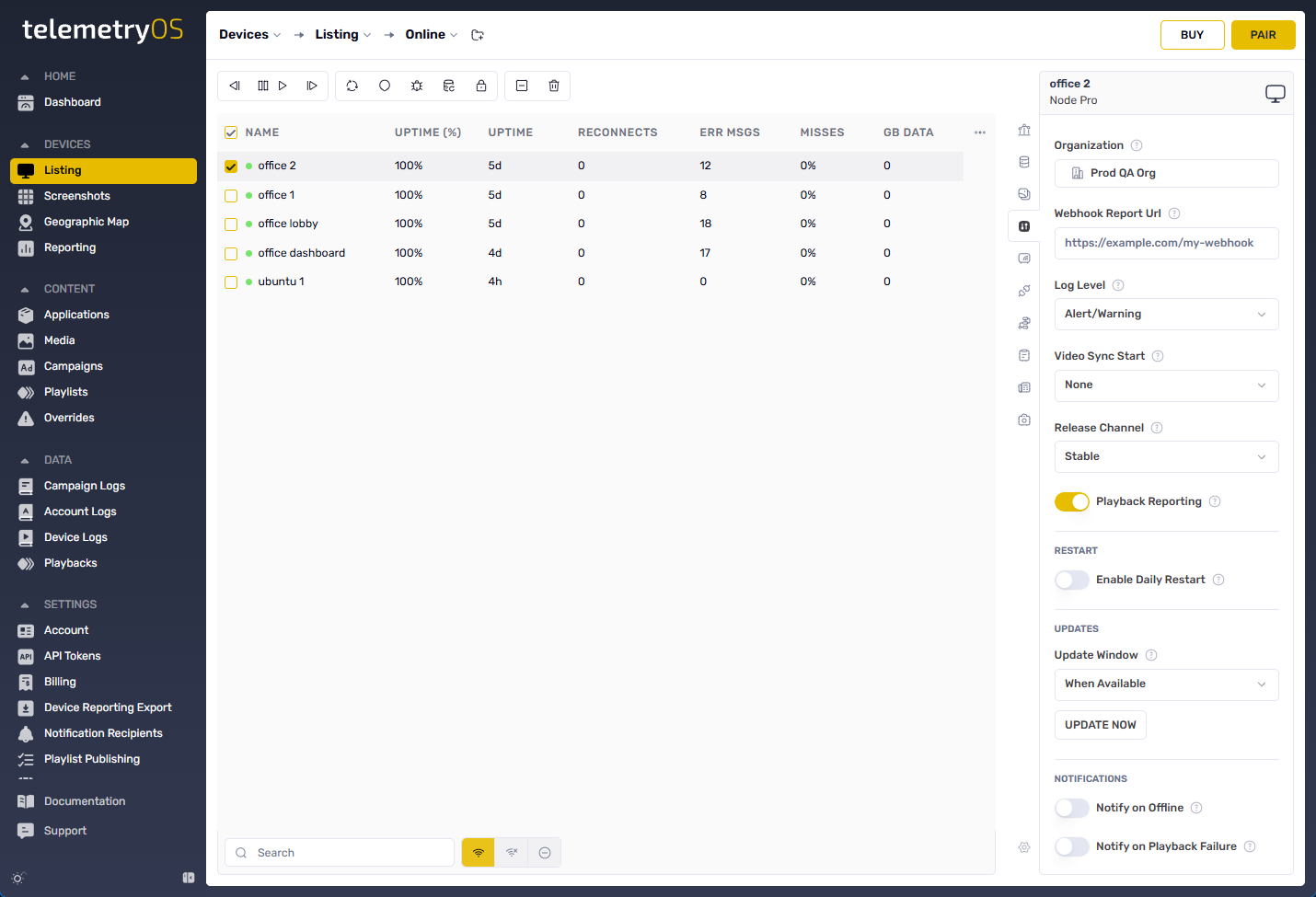Enable the Daily Restart switch
This screenshot has height=897, width=1316.
click(x=1072, y=580)
